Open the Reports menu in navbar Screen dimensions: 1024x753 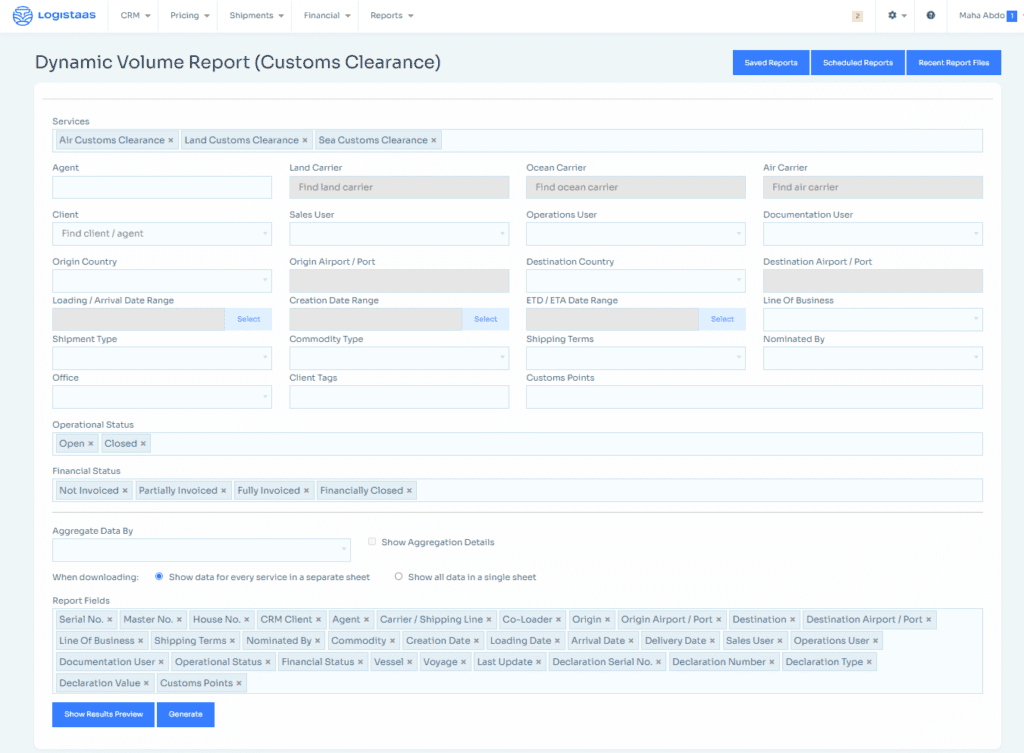pos(391,16)
